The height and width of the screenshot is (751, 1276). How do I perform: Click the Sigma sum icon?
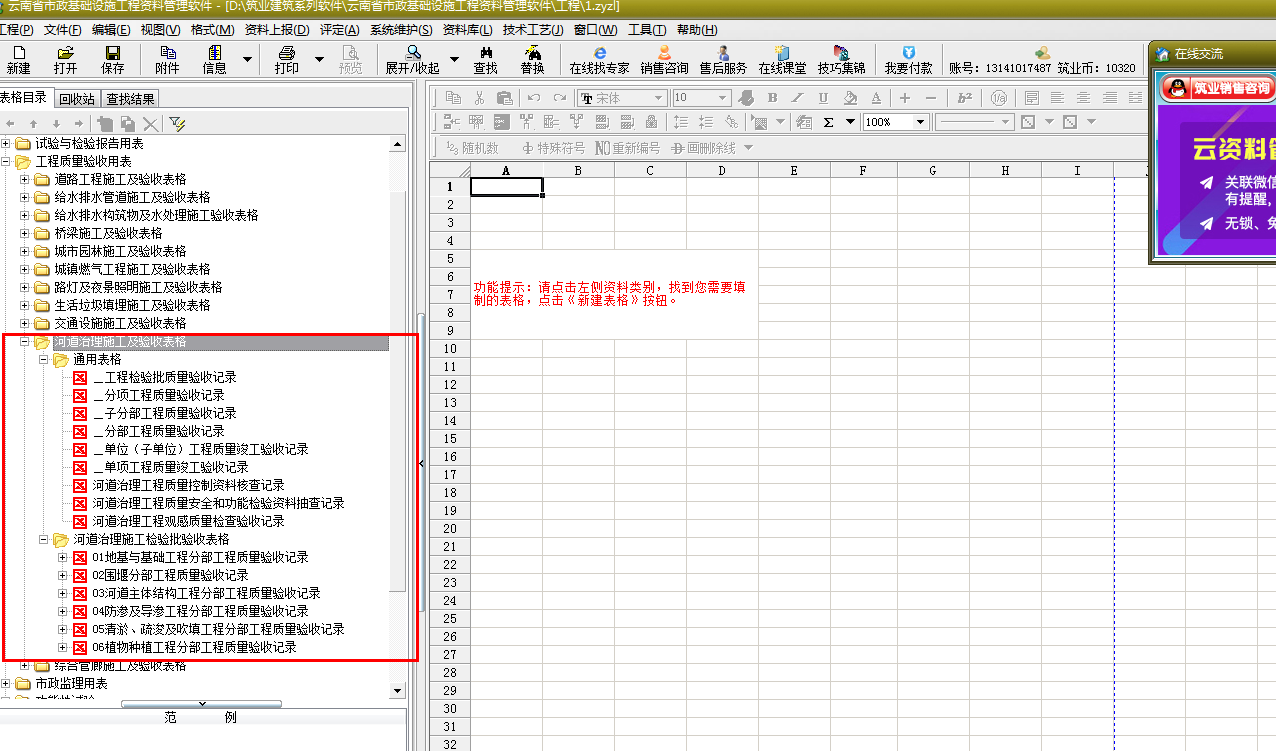828,122
